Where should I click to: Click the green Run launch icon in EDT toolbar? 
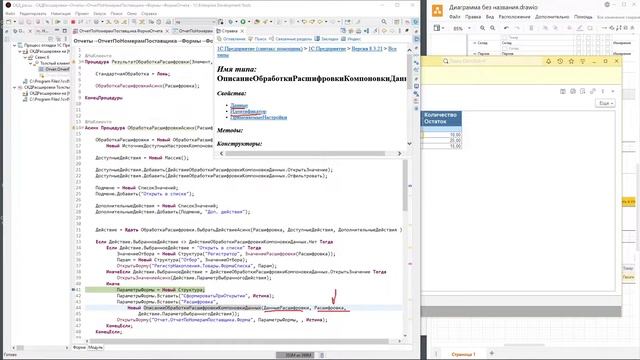click(243, 22)
